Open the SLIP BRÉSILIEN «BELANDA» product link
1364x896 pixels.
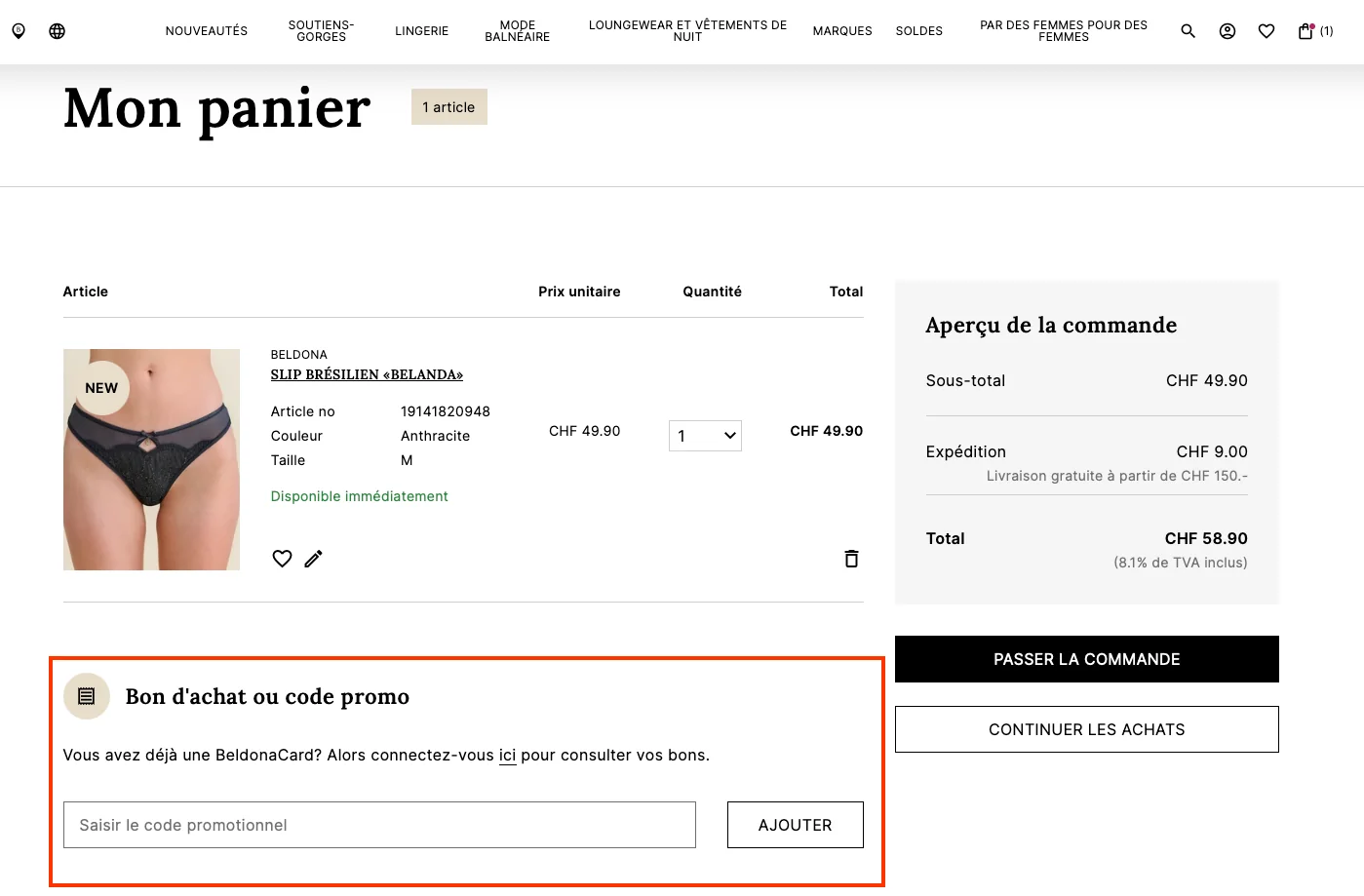click(366, 374)
